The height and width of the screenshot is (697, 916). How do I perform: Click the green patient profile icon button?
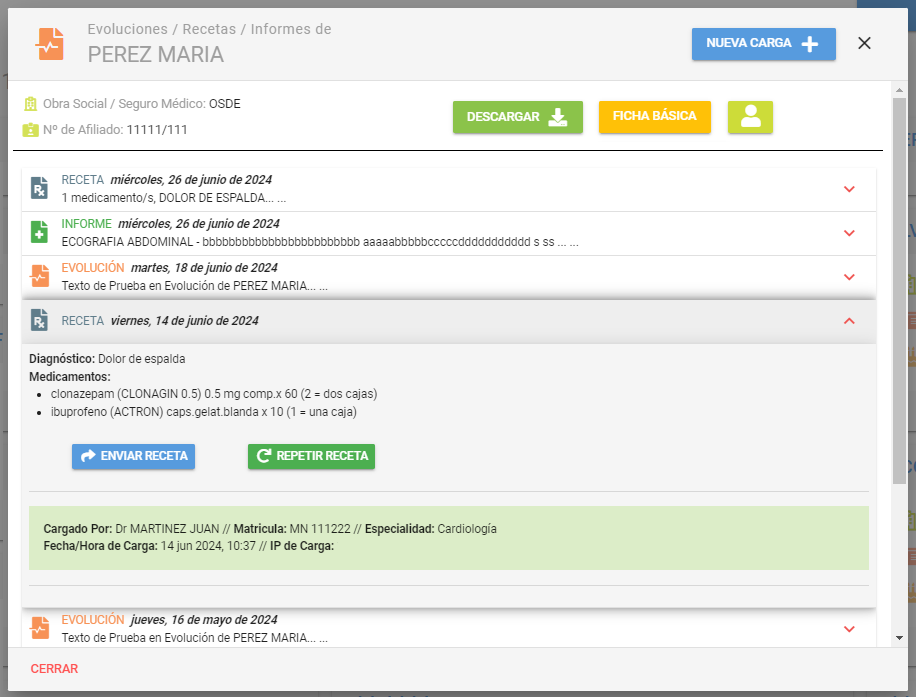[750, 117]
